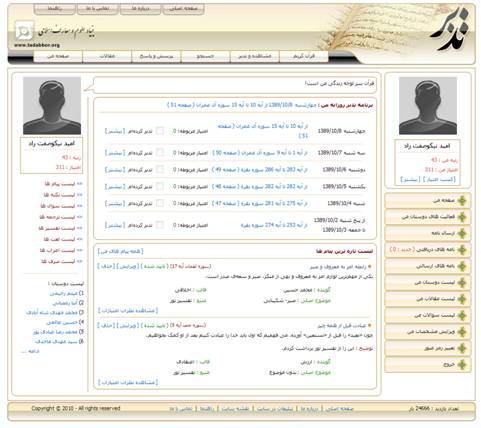
Task: Click the foundation logo icon above www.tadabbor.org
Action: coord(24,31)
